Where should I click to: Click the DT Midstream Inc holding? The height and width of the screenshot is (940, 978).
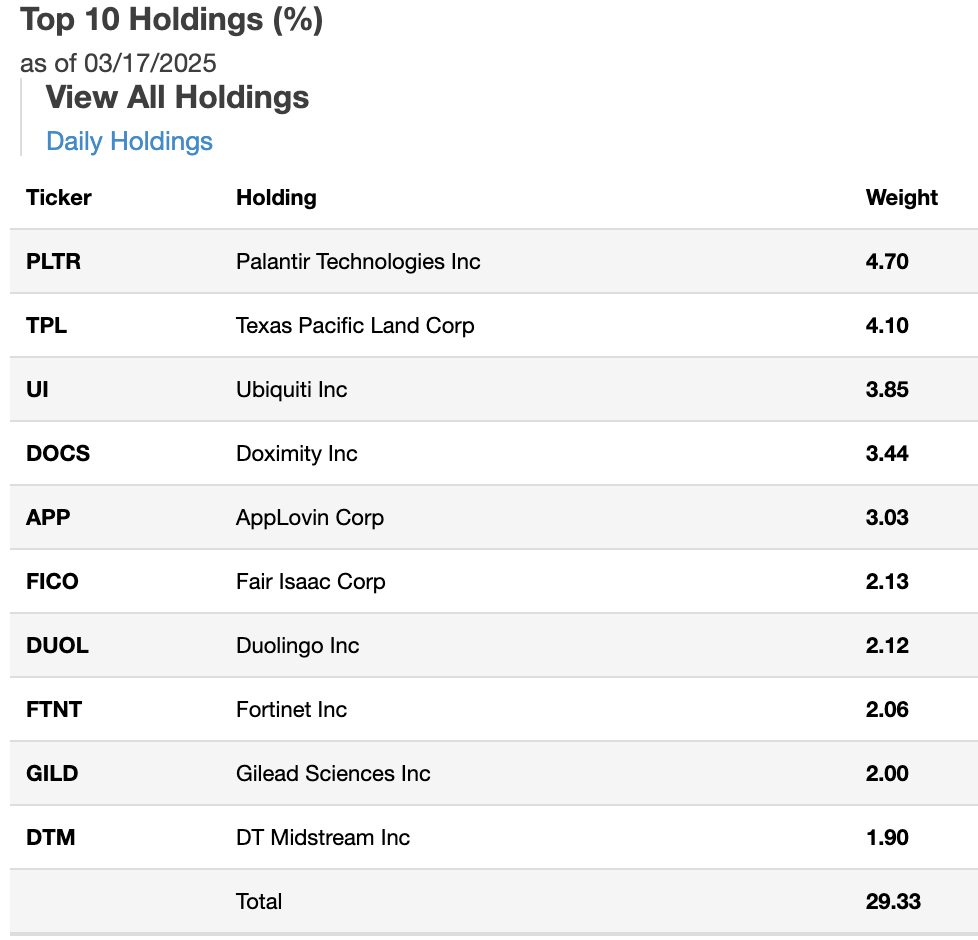322,837
